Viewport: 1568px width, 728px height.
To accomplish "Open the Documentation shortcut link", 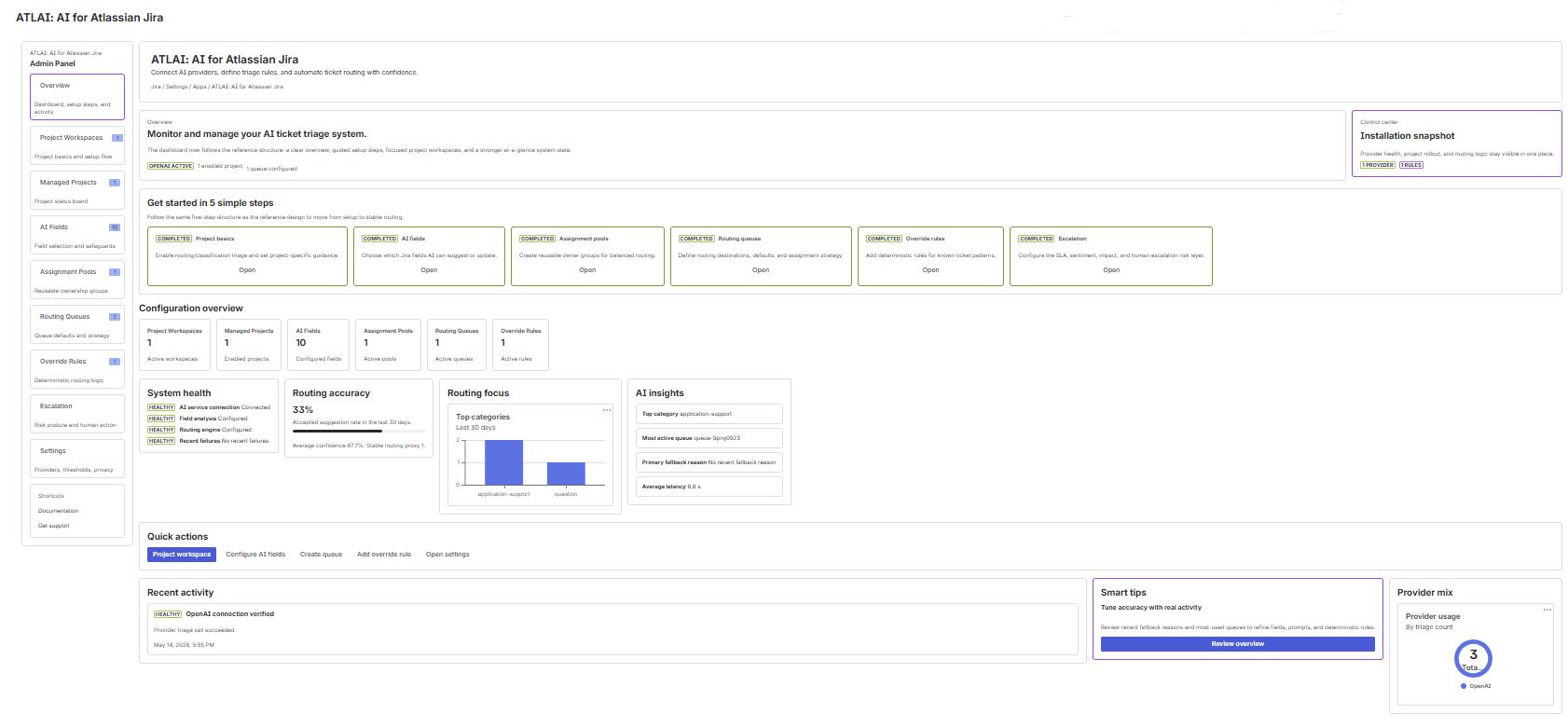I will 58,511.
